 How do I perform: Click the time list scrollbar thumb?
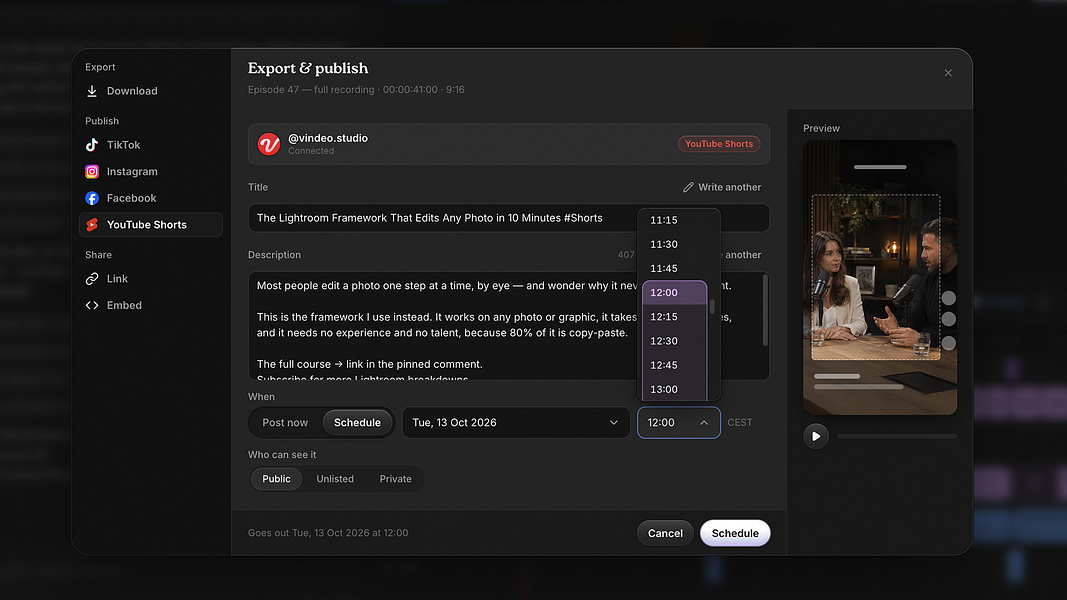[x=712, y=307]
